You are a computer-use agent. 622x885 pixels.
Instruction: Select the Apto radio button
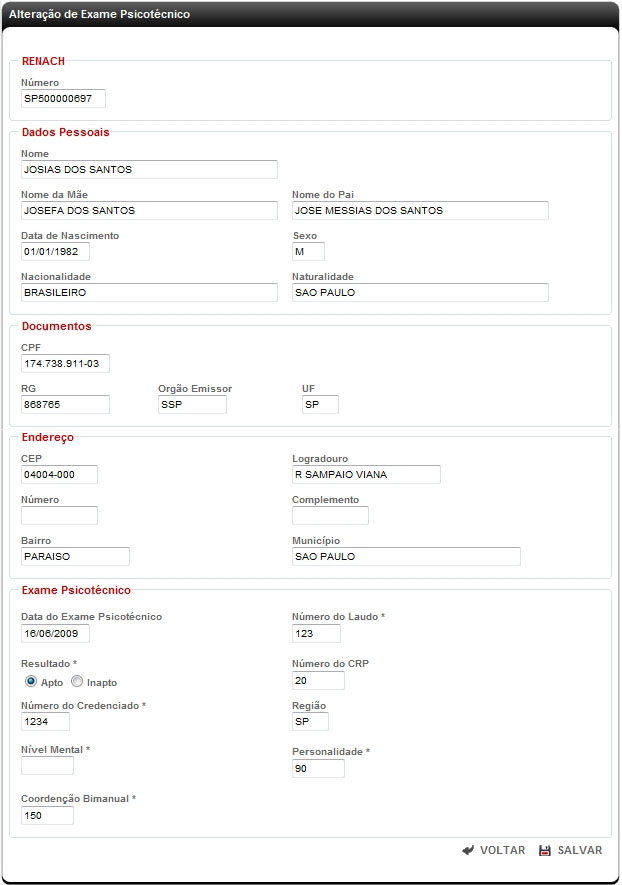(x=30, y=681)
